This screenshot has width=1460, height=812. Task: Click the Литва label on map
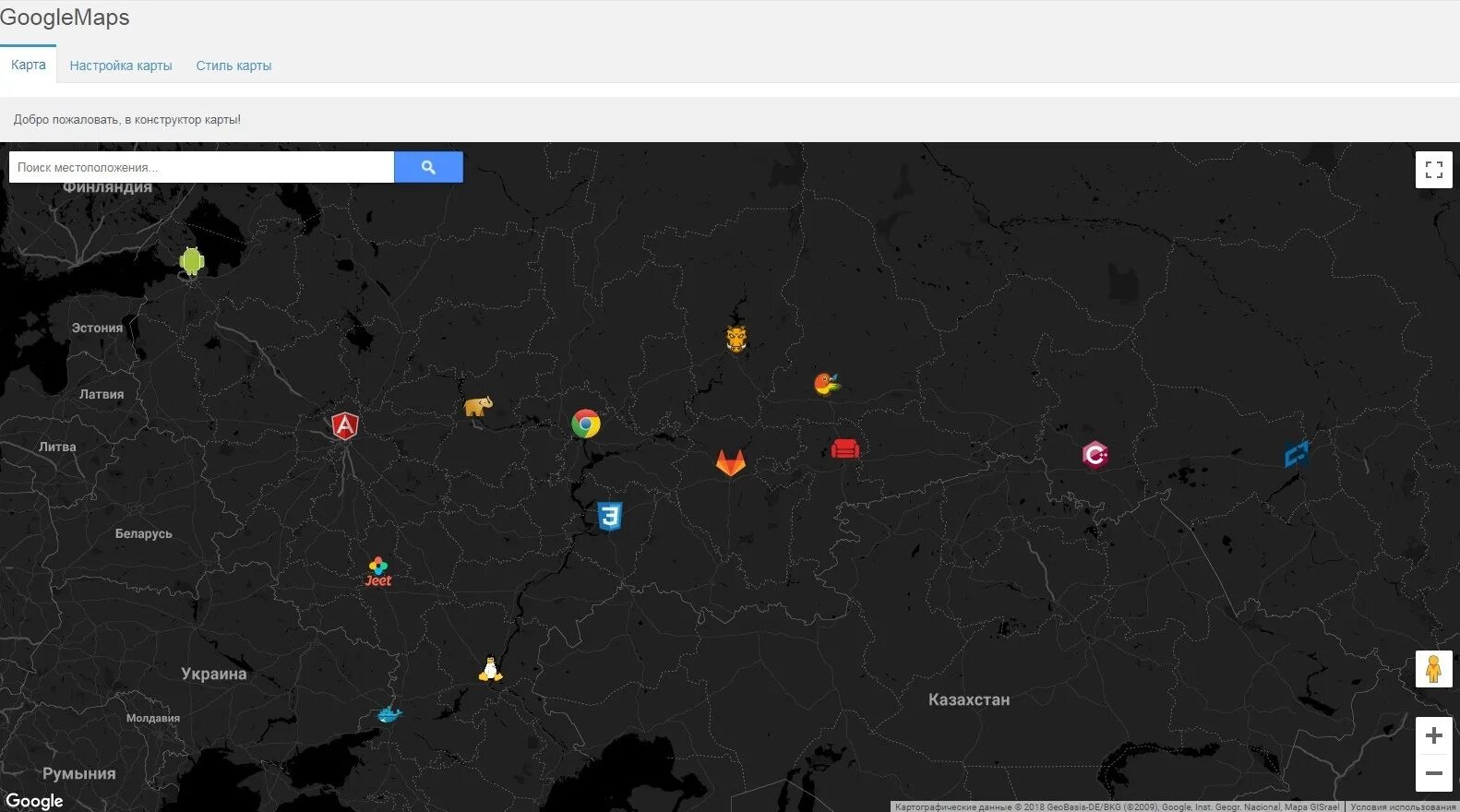click(x=57, y=447)
